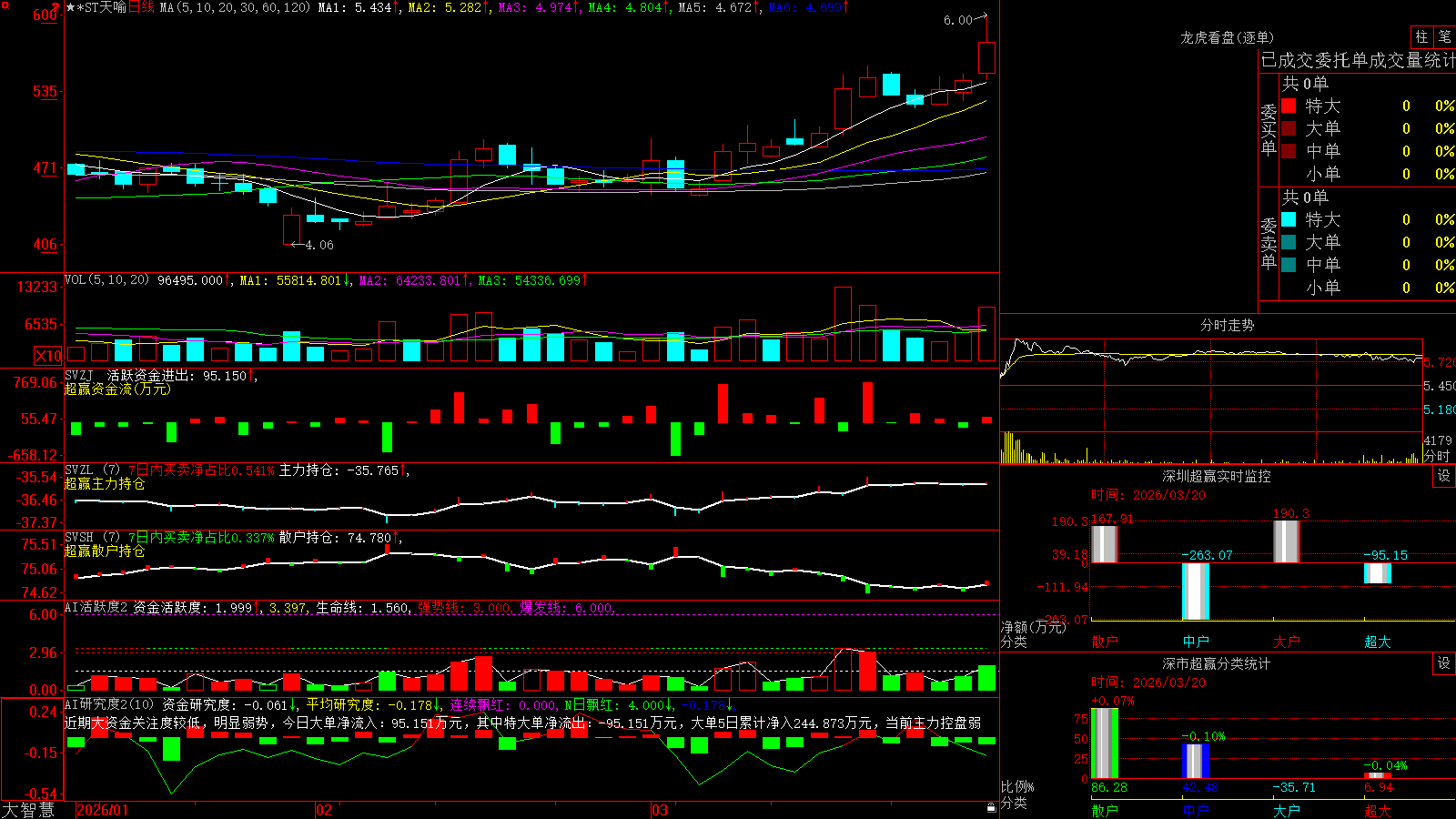Click the 日线 period label
The image size is (1456, 819).
pos(141,7)
